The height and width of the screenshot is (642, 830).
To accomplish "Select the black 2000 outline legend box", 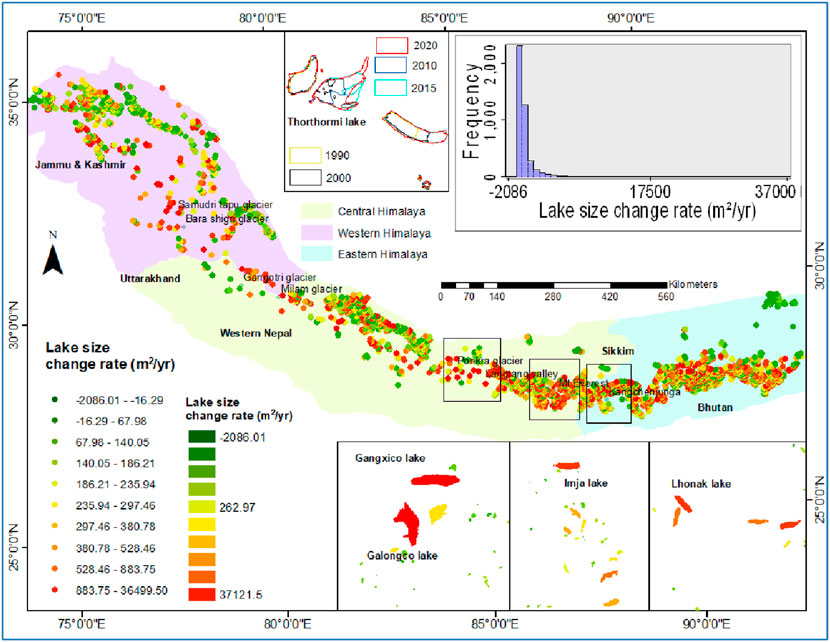I will coord(305,178).
